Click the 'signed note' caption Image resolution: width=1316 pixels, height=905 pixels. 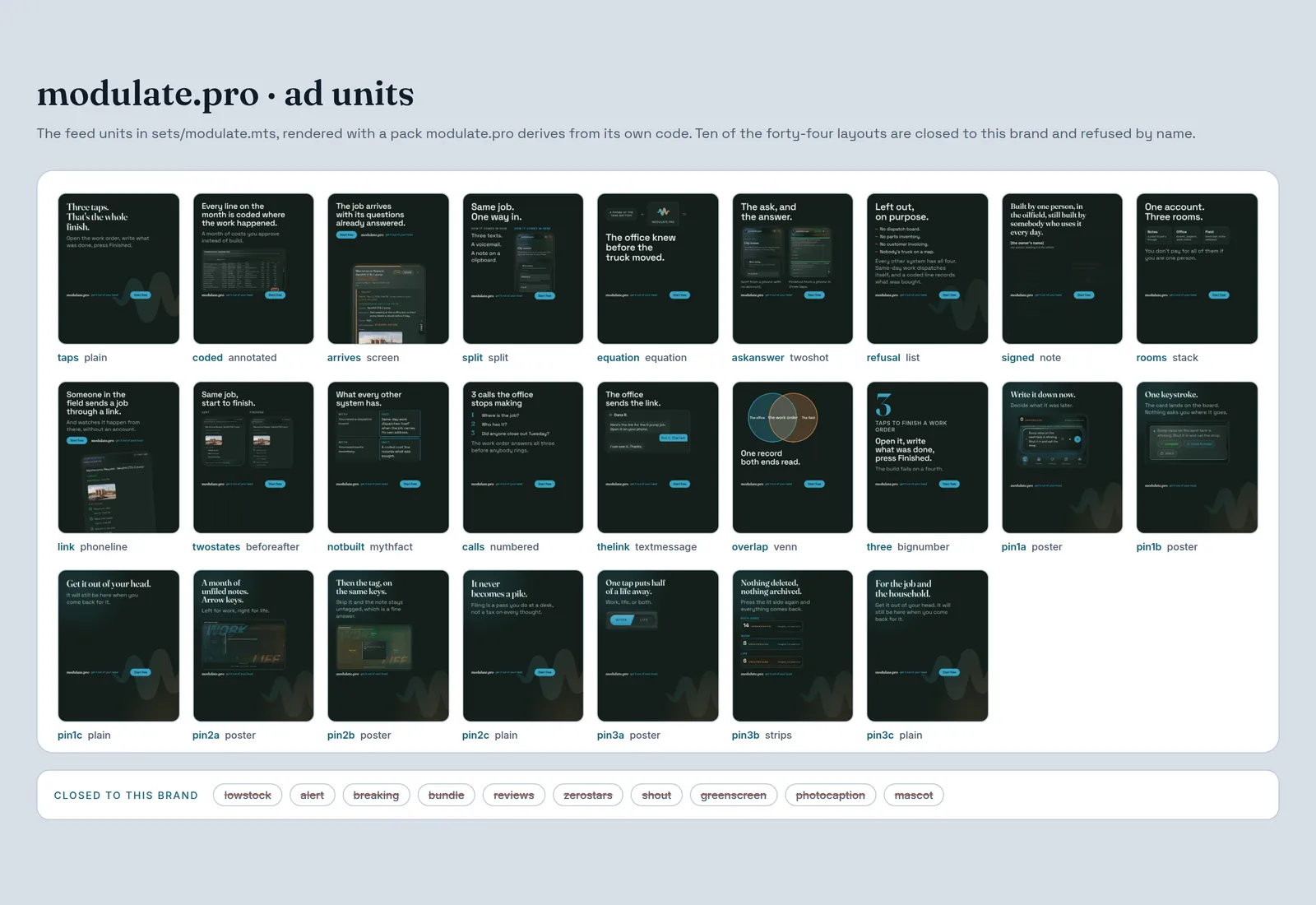tap(1031, 358)
